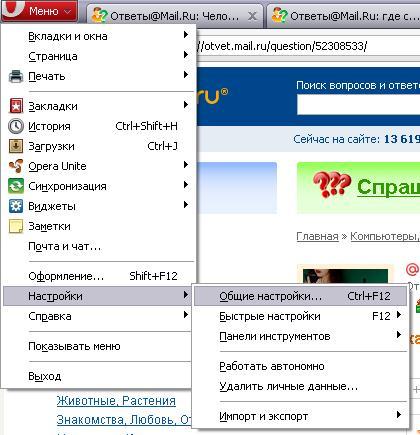Screen dimensions: 420x435
Task: Expand the Синхронизация submenu arrow
Action: tap(186, 185)
